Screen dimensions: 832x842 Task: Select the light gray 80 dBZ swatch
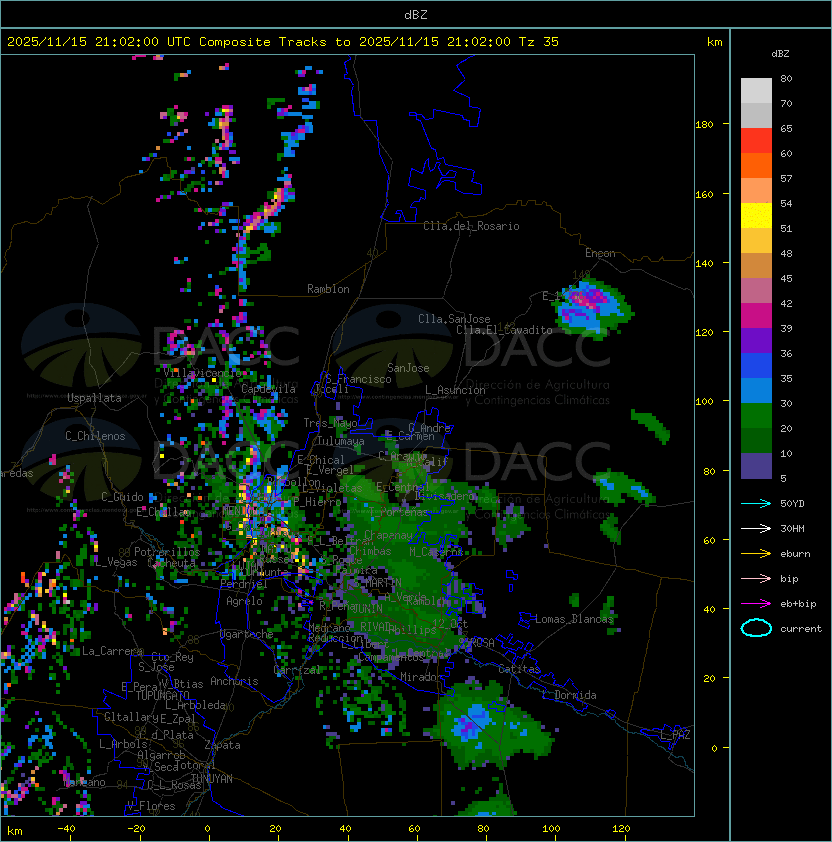(x=756, y=90)
